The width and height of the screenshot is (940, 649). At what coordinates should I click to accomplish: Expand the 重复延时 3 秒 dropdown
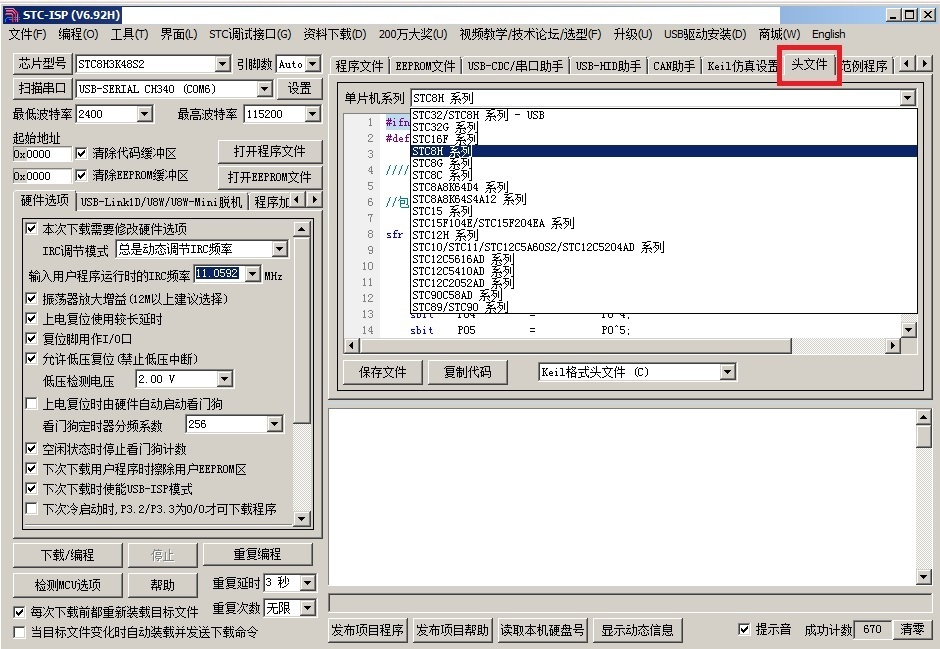click(308, 582)
